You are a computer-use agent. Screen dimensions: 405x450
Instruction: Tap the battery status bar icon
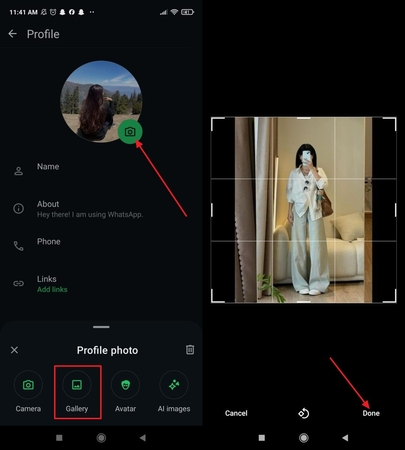[x=187, y=12]
